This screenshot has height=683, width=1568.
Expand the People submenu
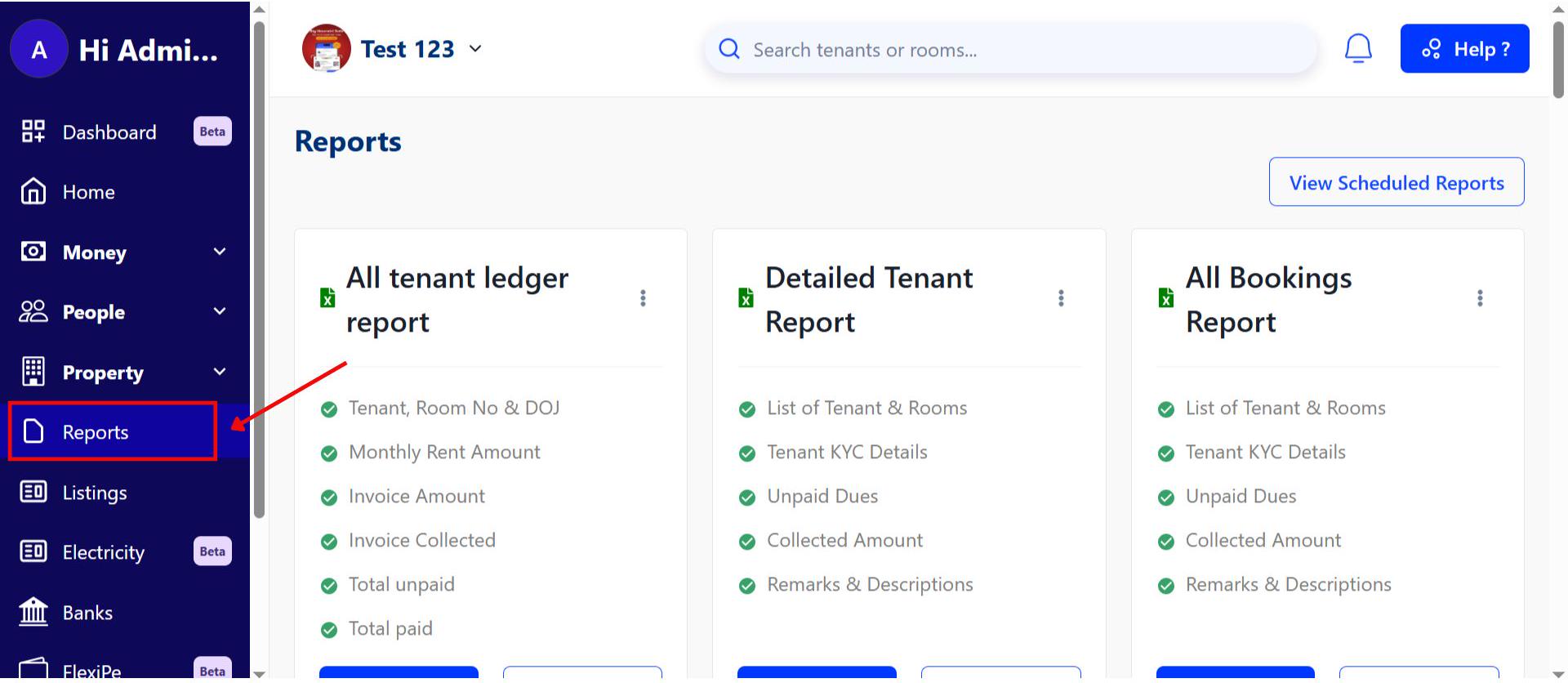coord(219,312)
